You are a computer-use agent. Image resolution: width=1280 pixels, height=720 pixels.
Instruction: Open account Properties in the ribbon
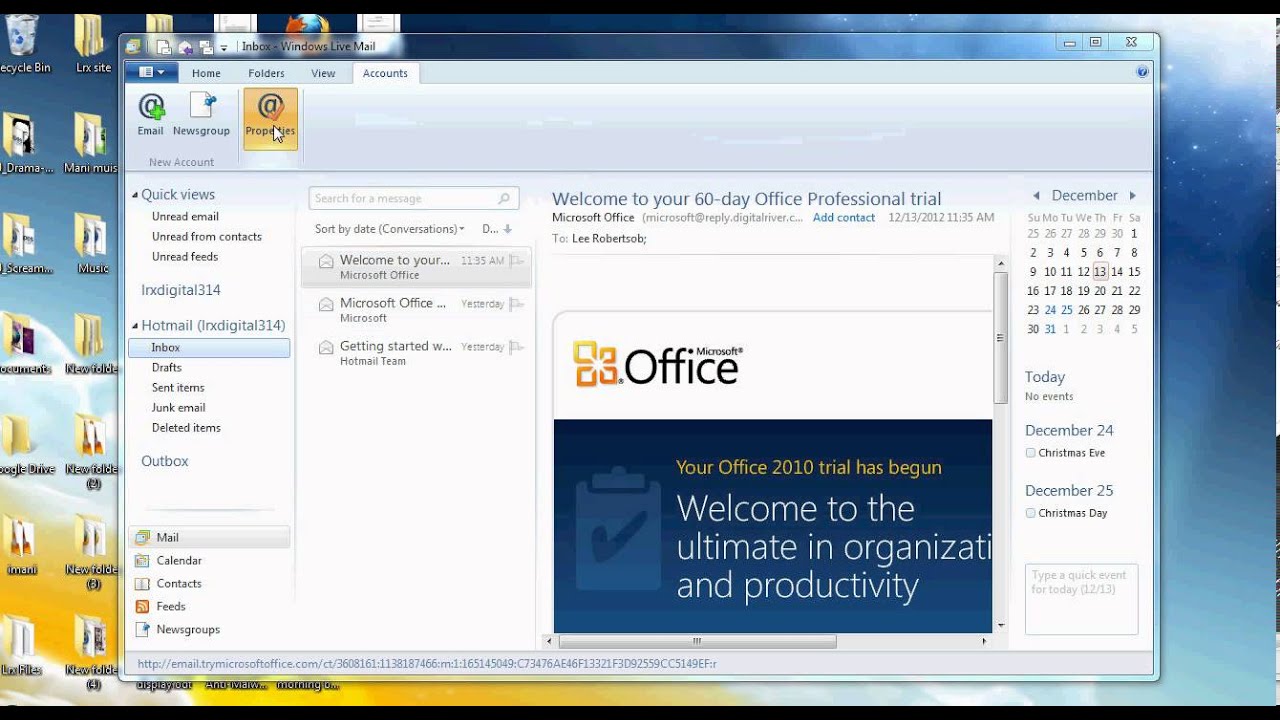pyautogui.click(x=270, y=118)
